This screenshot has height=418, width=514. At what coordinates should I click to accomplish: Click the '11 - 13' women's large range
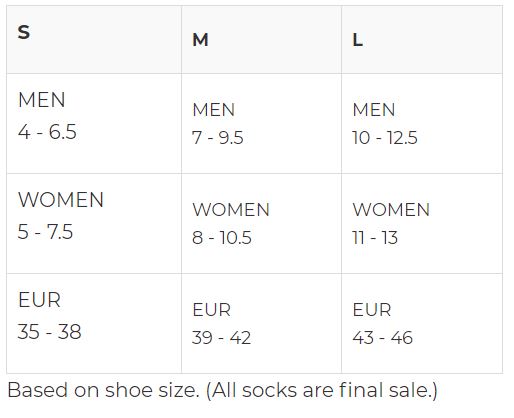375,238
